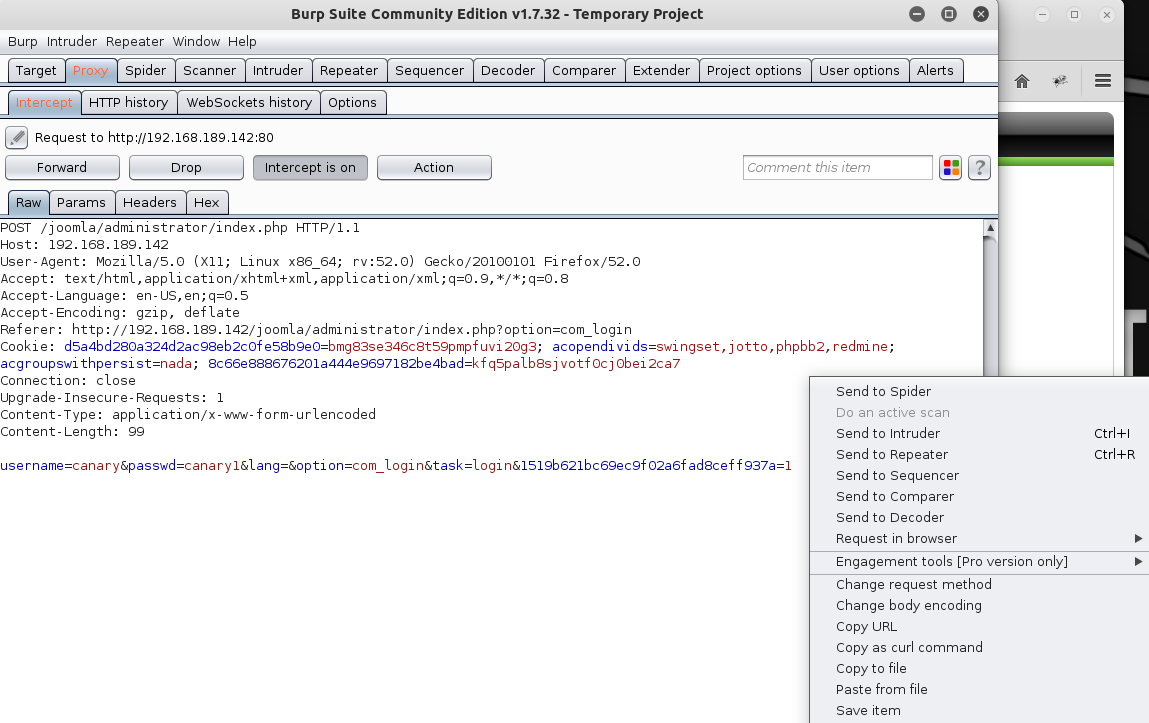Image resolution: width=1149 pixels, height=723 pixels.
Task: Click the Drop button
Action: tap(186, 168)
